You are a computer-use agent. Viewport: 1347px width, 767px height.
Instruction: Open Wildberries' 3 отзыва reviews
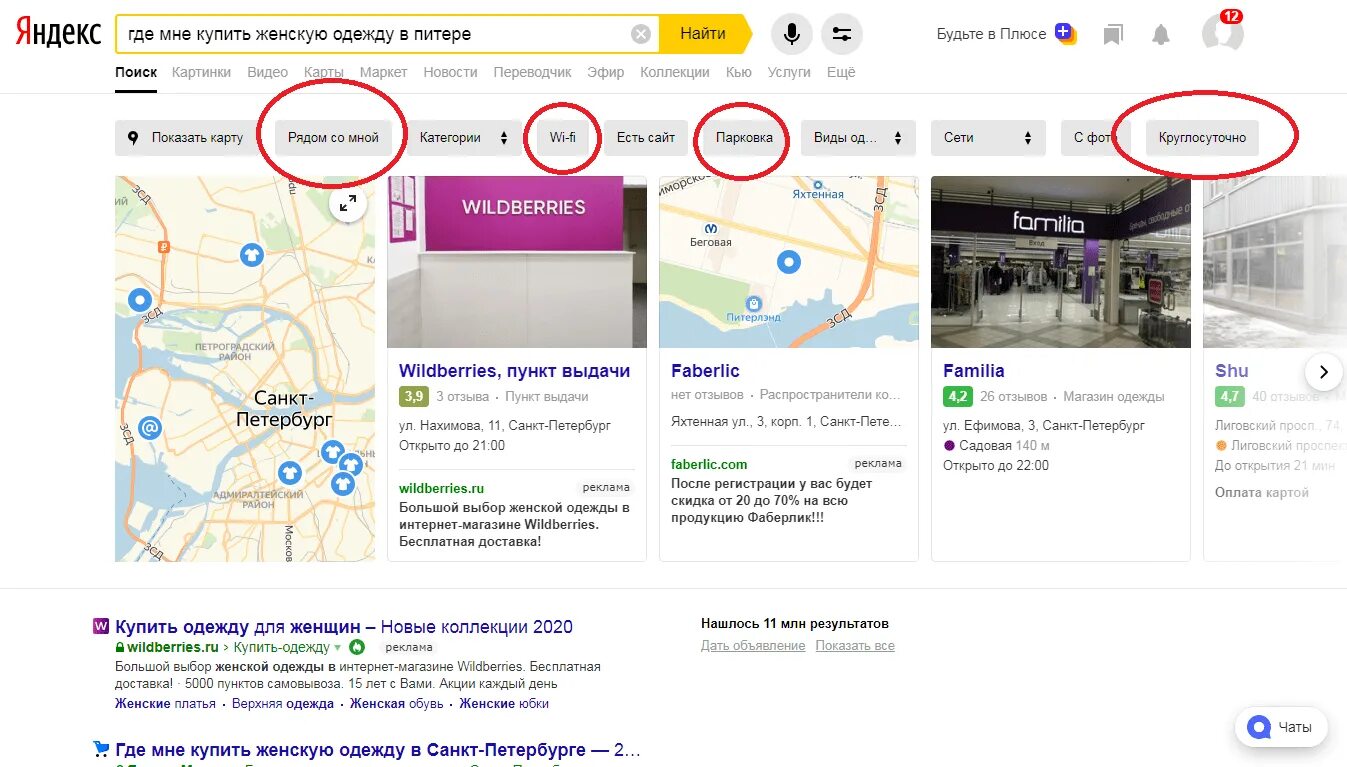tap(465, 397)
